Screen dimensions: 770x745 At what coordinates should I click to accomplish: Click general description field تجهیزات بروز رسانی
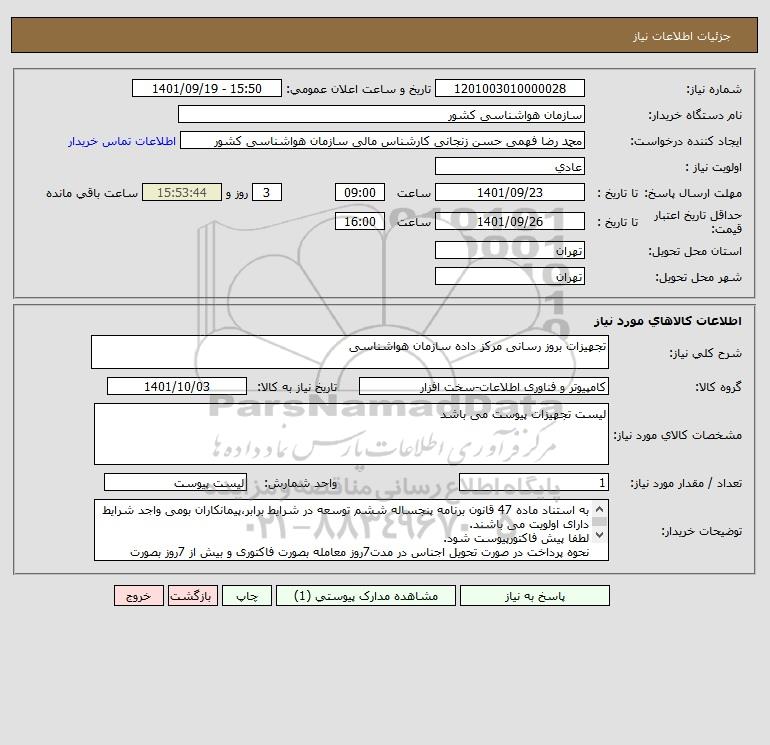coord(350,352)
